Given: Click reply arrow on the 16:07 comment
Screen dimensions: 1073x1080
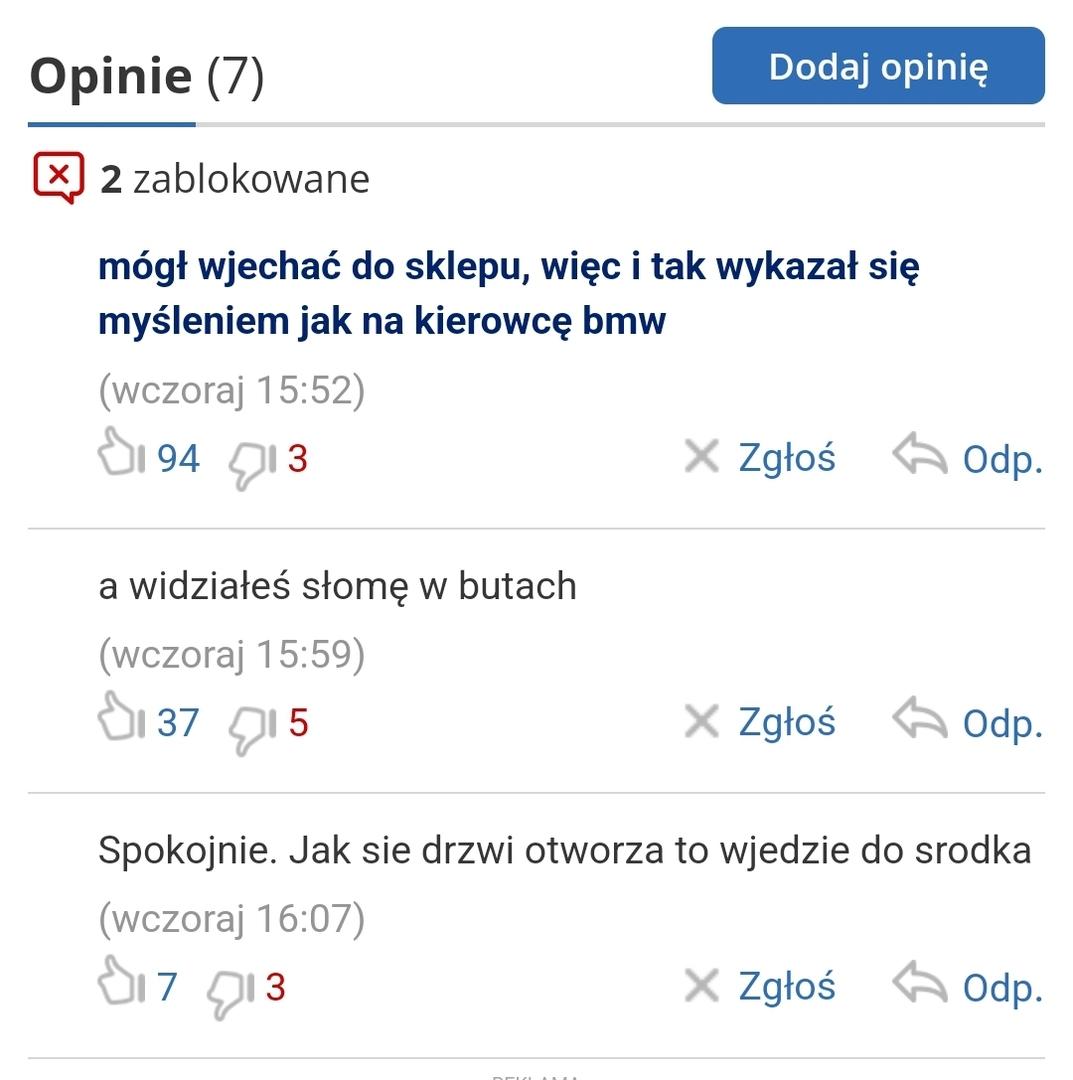Looking at the screenshot, I should pyautogui.click(x=919, y=982).
